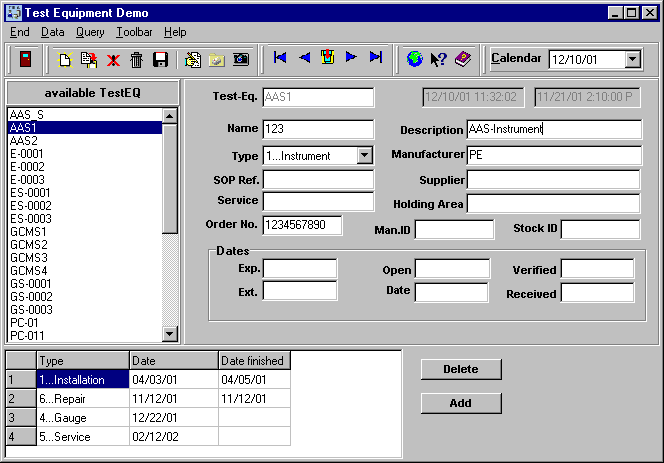664x463 pixels.
Task: Click the camera snapshot icon
Action: point(241,59)
